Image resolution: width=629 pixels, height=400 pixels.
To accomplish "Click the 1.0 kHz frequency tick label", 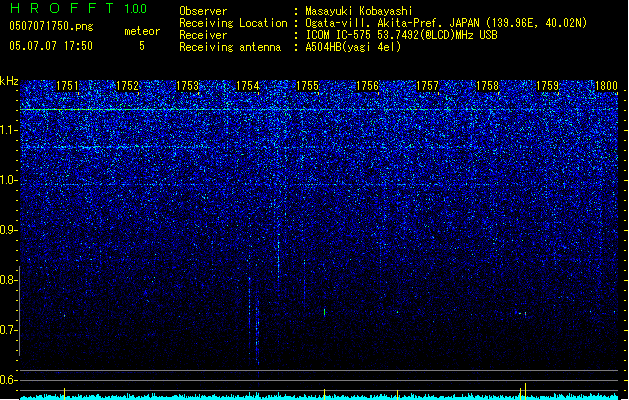I will (8, 180).
